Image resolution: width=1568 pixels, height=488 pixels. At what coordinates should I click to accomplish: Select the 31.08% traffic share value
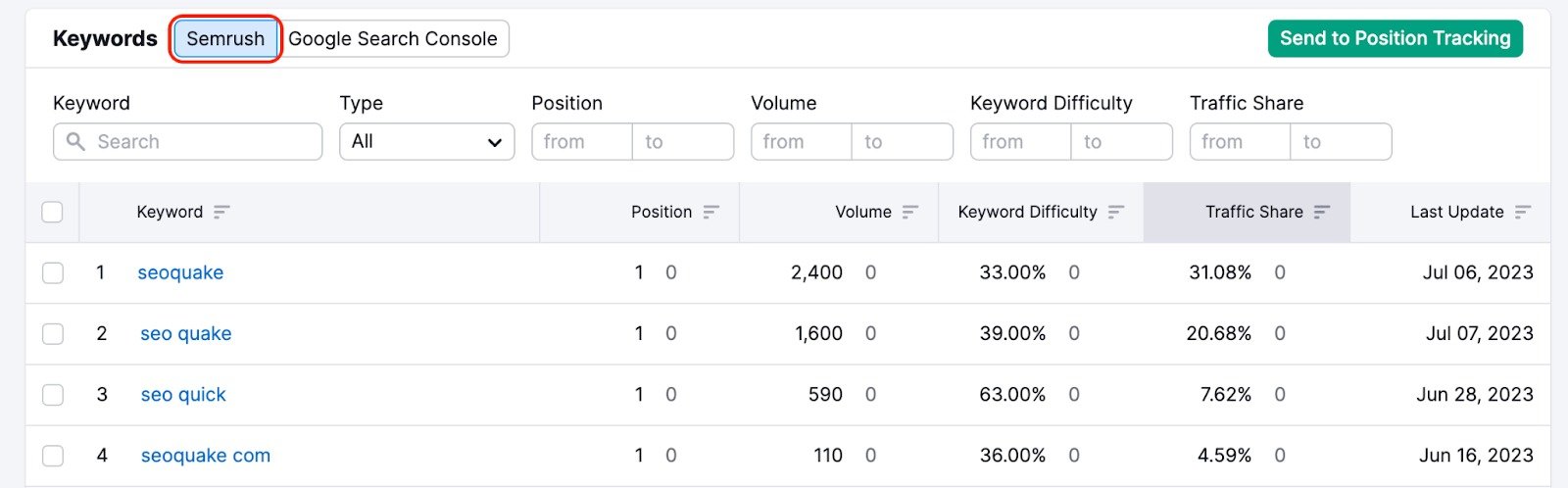[x=1220, y=272]
